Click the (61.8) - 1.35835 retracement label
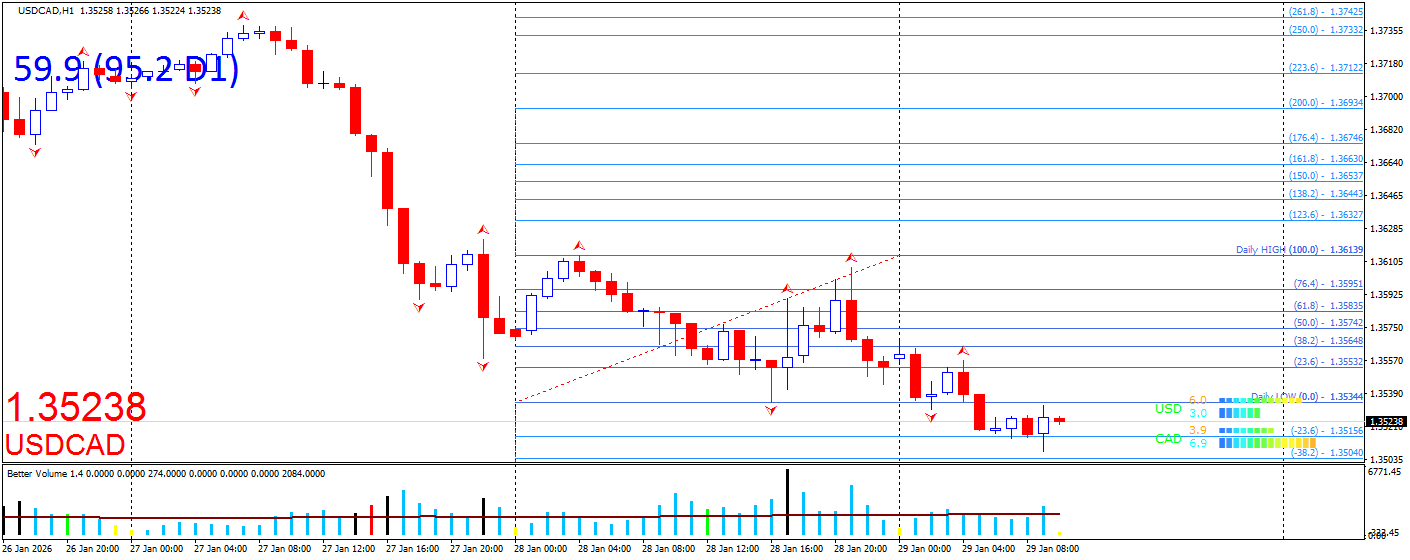This screenshot has height=560, width=1410. pos(1329,306)
